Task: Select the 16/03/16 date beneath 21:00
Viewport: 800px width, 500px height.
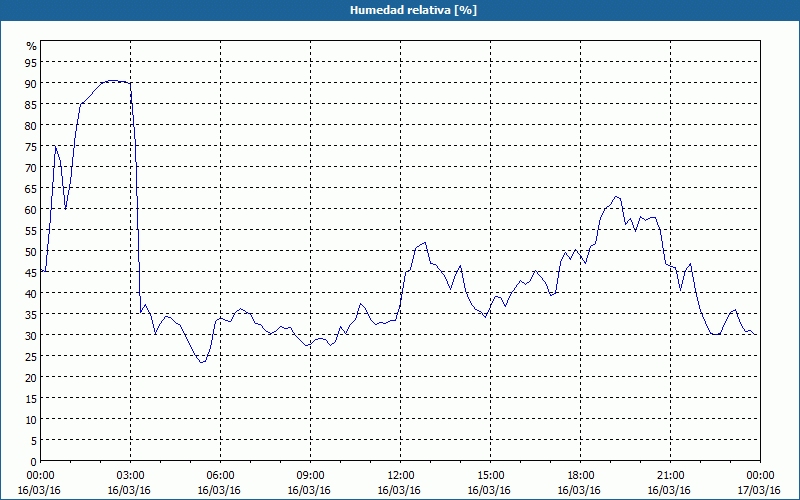Action: click(669, 490)
